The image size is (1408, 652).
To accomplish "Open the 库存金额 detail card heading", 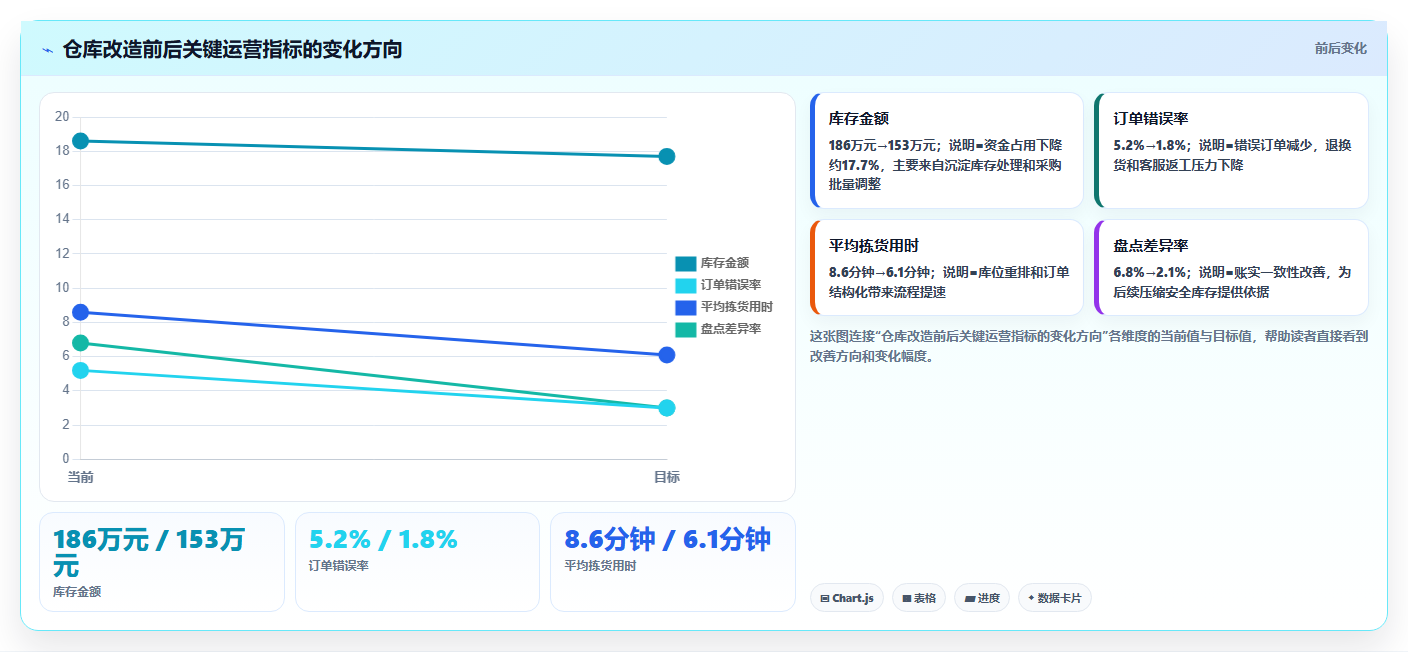I will (x=859, y=119).
